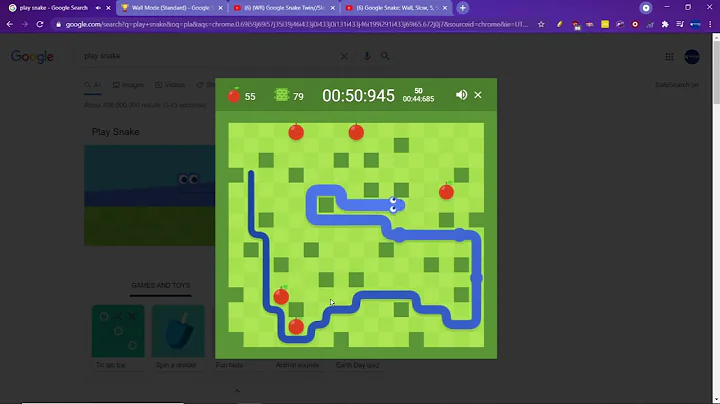Start voice search with the microphone
720x404 pixels.
pyautogui.click(x=366, y=56)
